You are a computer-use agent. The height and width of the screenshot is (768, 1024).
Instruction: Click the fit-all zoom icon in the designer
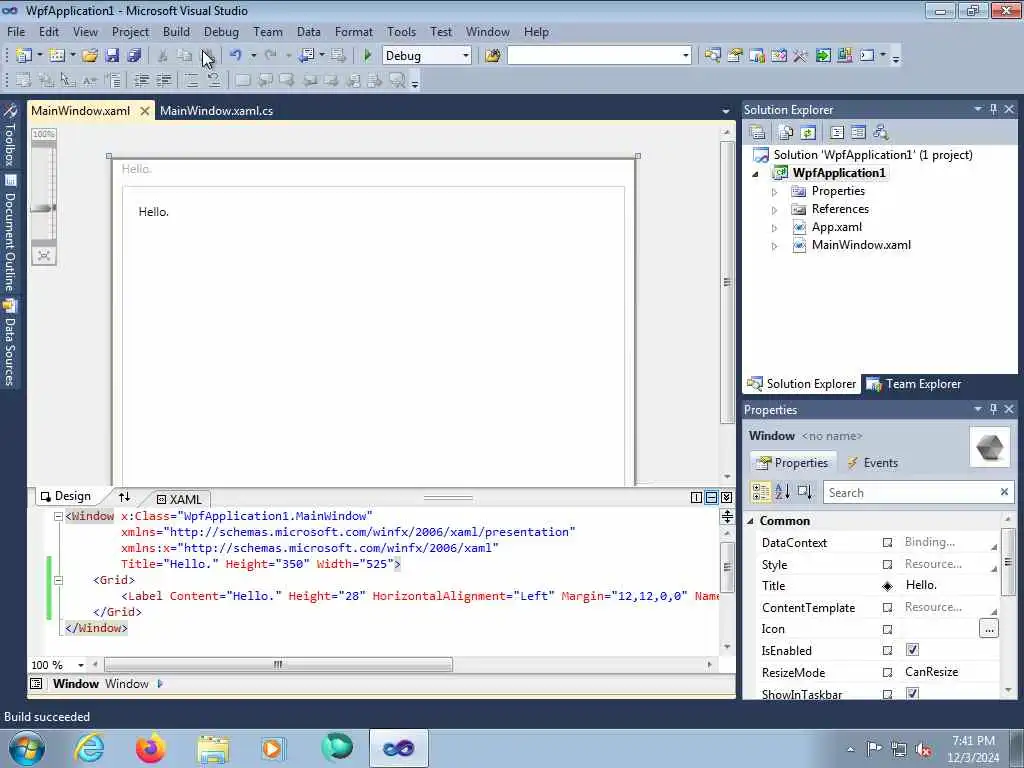point(44,255)
